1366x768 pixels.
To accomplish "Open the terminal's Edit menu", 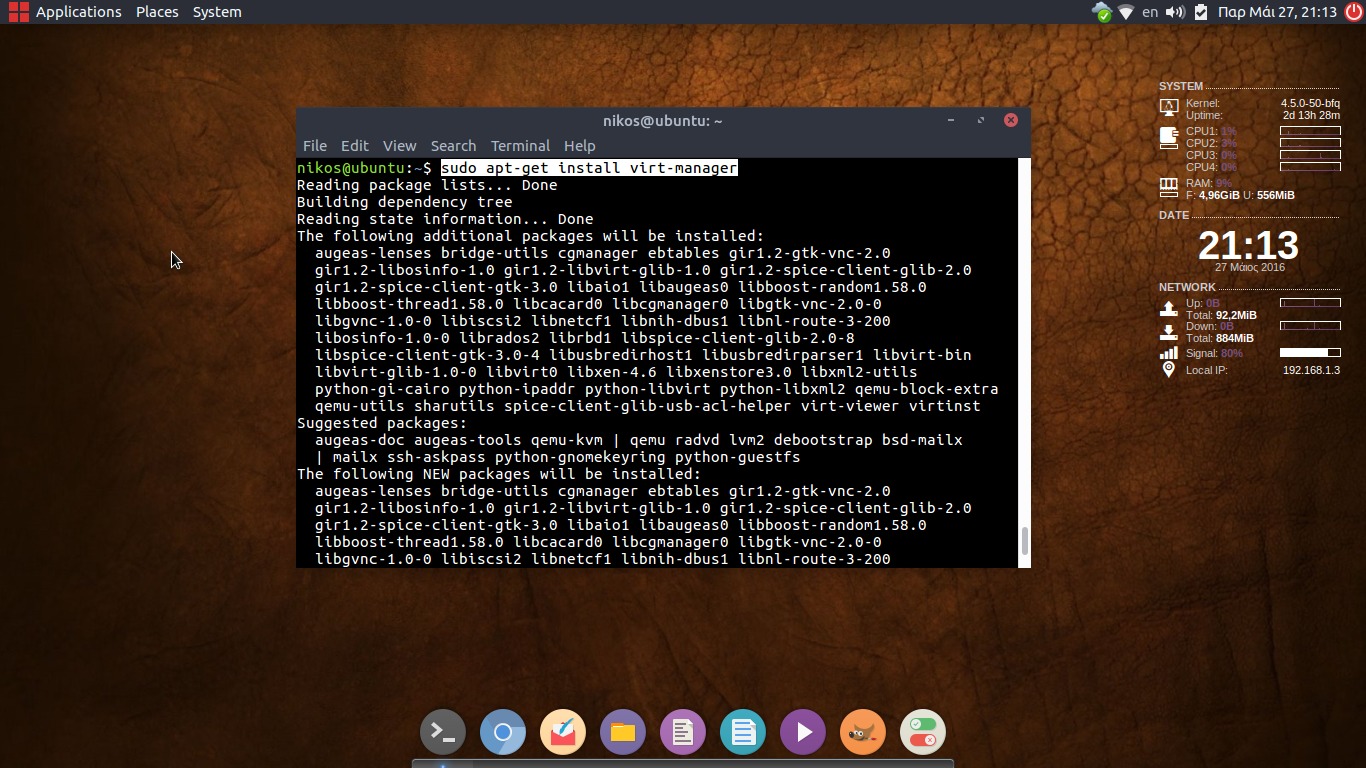I will point(354,146).
